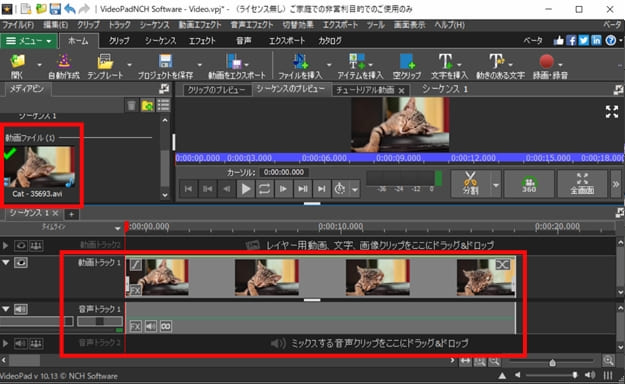The height and width of the screenshot is (384, 625).
Task: Collapse the 動画トラック 1 triangle
Action: [x=6, y=263]
